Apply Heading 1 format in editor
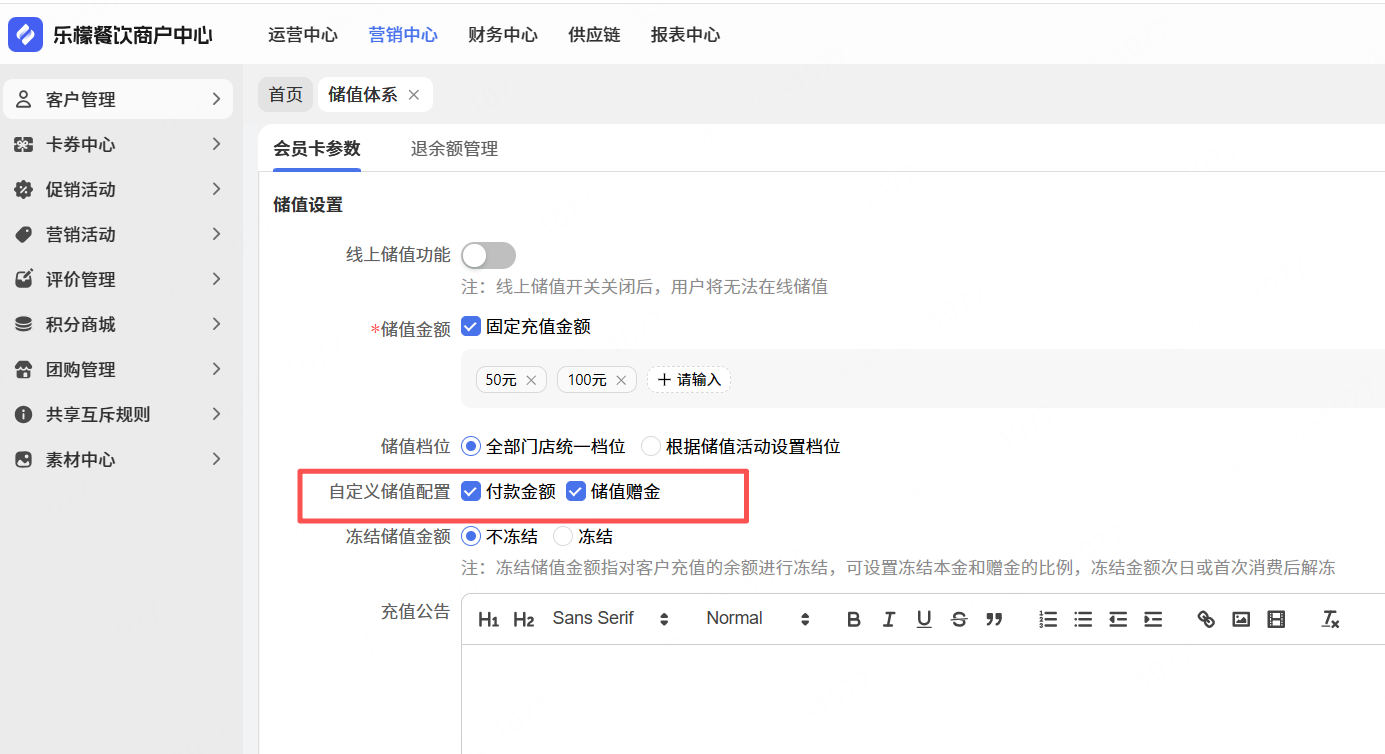 [488, 619]
